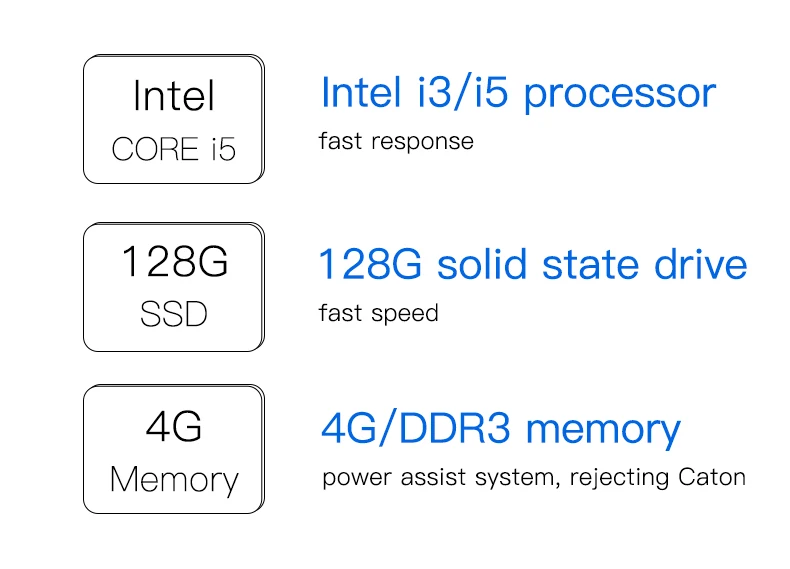Click the word 'response' in the first subtitle
Viewport: 790px width, 569px height.
pyautogui.click(x=422, y=142)
